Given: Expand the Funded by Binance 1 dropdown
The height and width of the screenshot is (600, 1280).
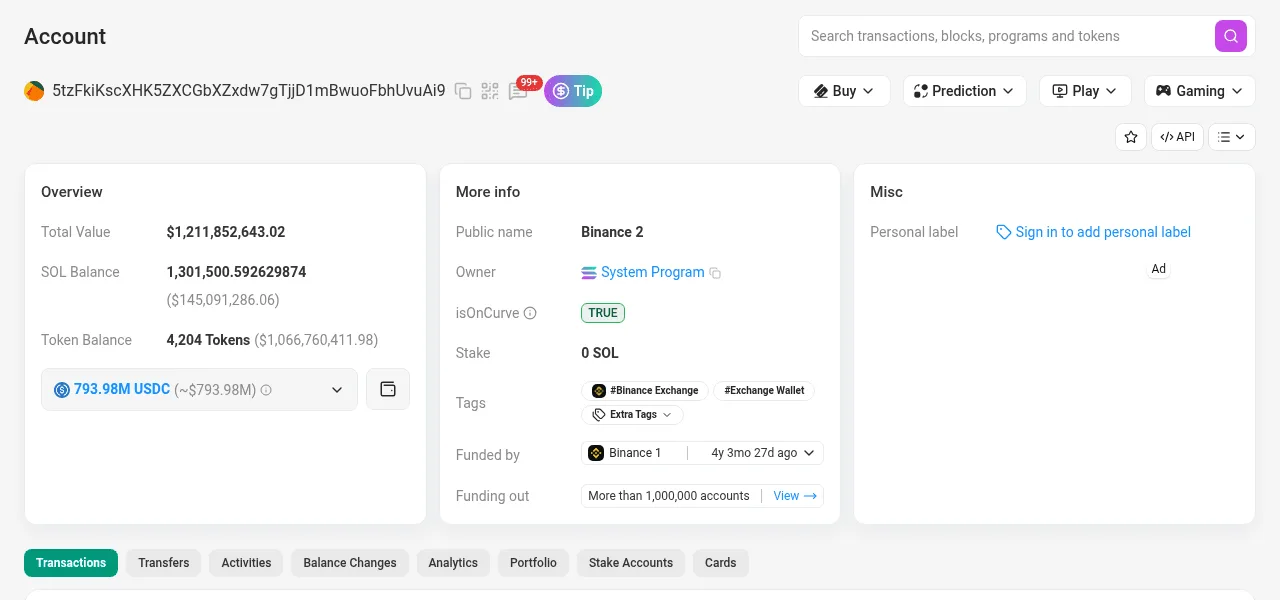Looking at the screenshot, I should pyautogui.click(x=702, y=453).
